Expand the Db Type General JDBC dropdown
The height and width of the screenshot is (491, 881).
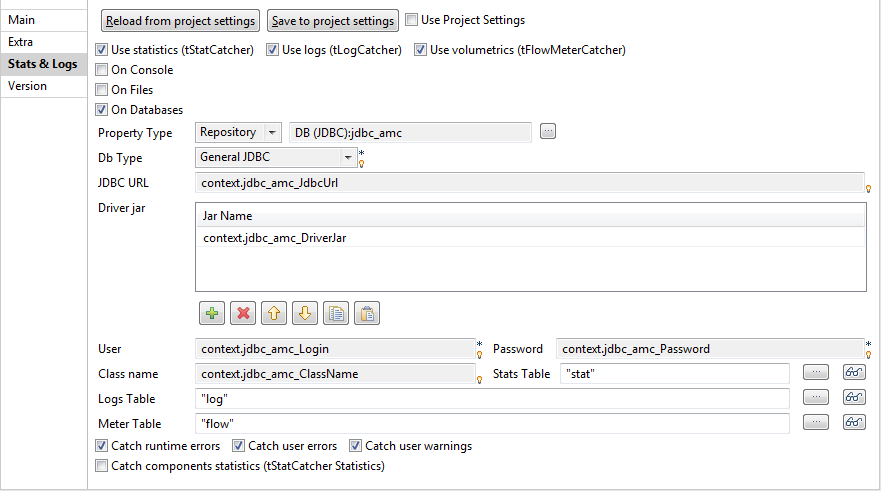(x=347, y=157)
